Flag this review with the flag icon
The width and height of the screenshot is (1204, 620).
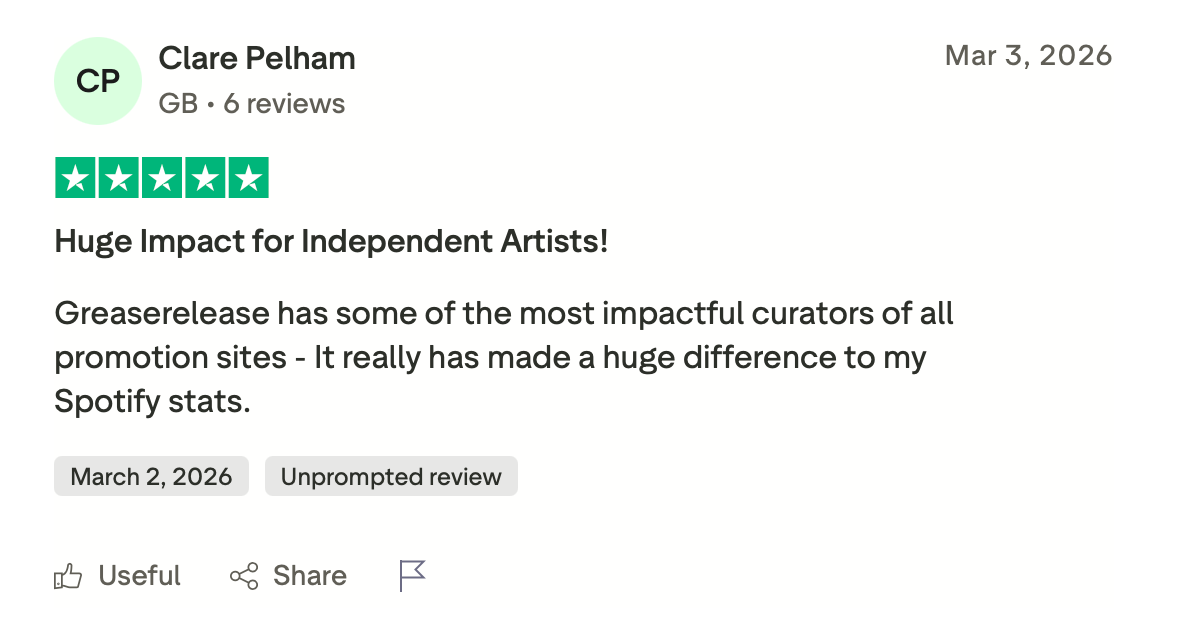coord(412,576)
